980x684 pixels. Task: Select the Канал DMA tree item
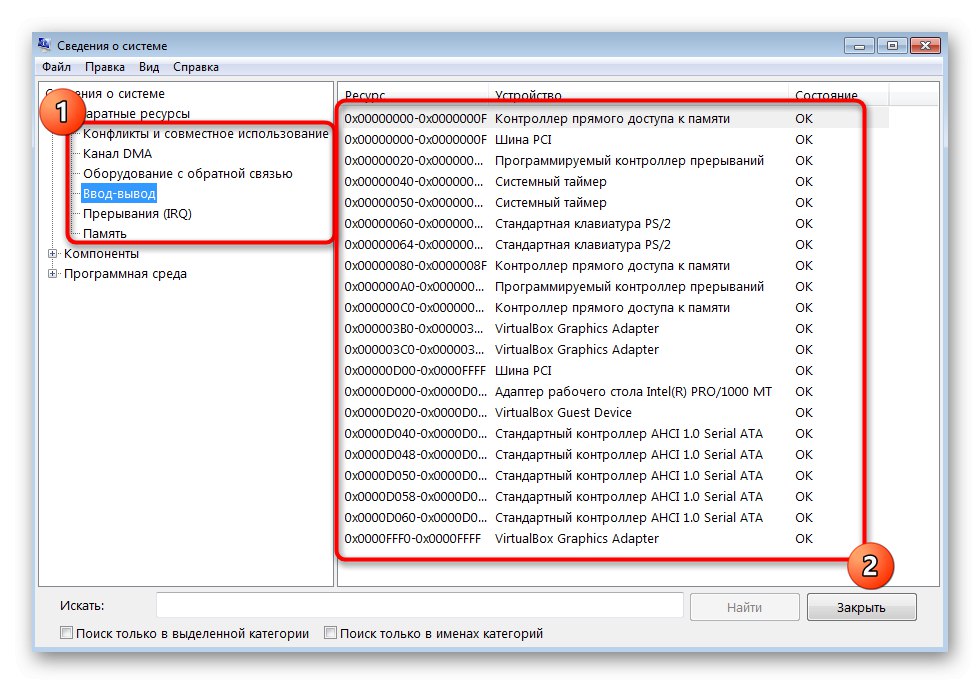coord(118,154)
